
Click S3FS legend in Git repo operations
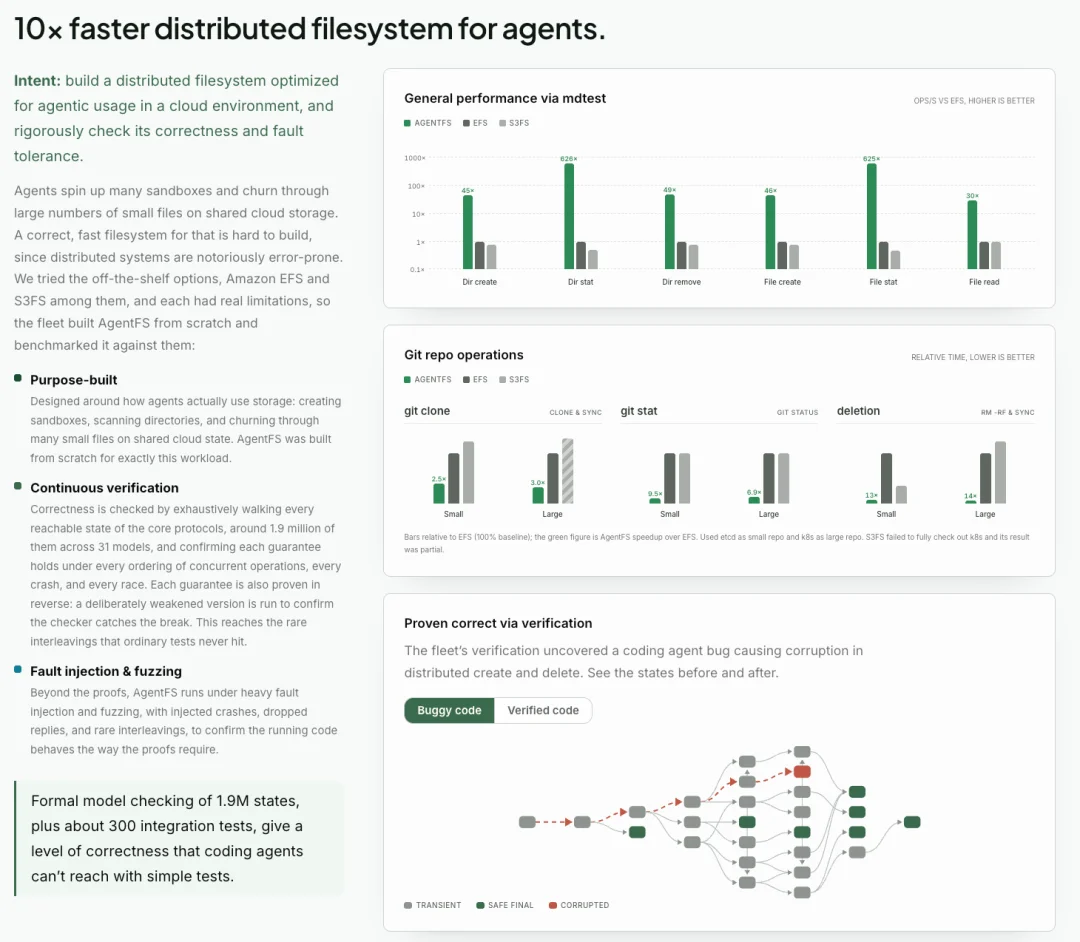point(514,379)
